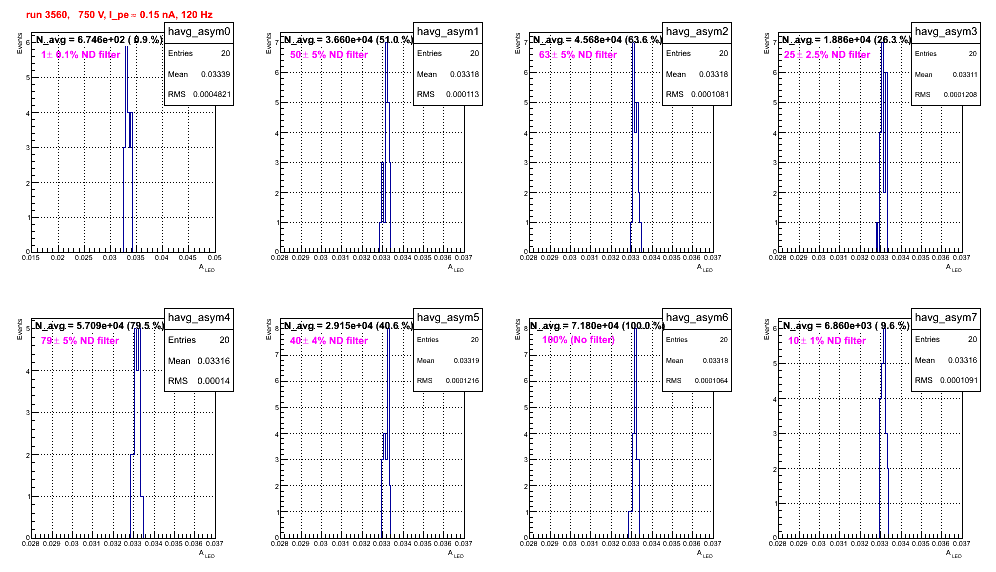Click the Mean value in havg_asym4 box
996x572 pixels.
214,360
